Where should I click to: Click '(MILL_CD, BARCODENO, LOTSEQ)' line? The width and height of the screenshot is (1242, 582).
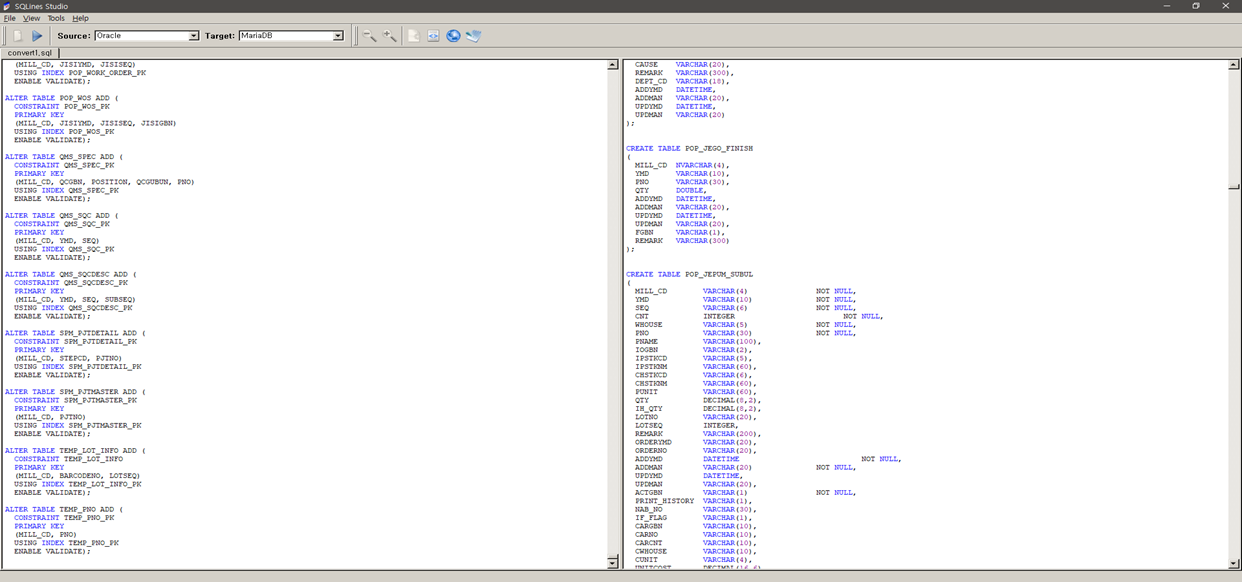click(x=77, y=476)
